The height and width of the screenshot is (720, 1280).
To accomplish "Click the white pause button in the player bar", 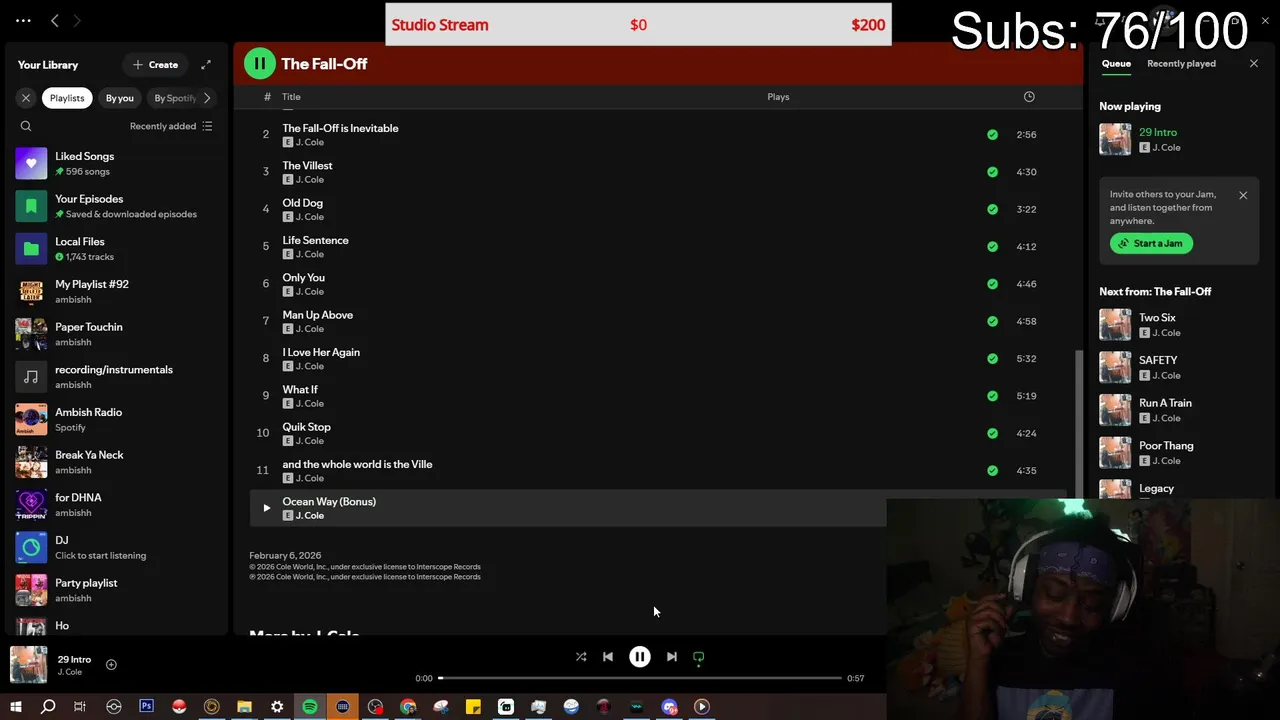I will [x=640, y=657].
